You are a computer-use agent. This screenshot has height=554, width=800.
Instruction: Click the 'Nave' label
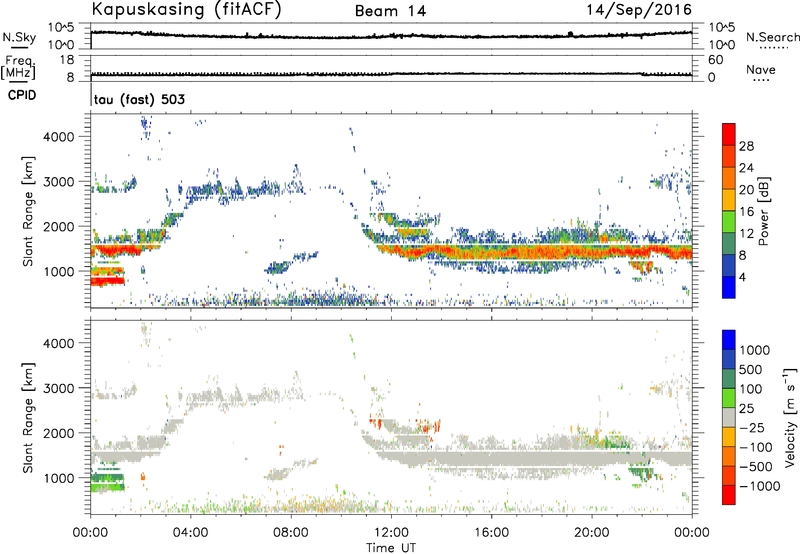(761, 69)
